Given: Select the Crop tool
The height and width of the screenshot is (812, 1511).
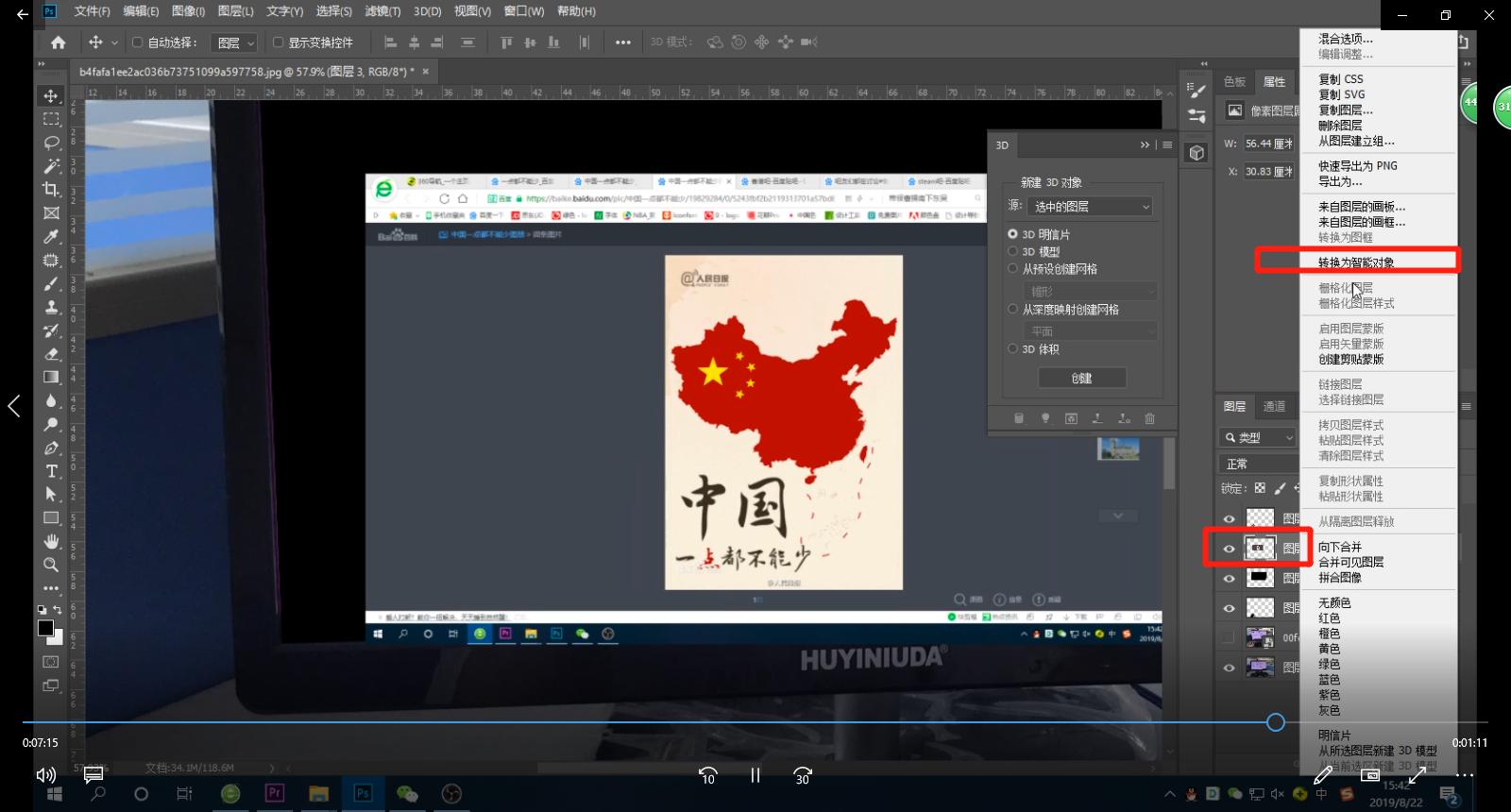Looking at the screenshot, I should tap(51, 190).
